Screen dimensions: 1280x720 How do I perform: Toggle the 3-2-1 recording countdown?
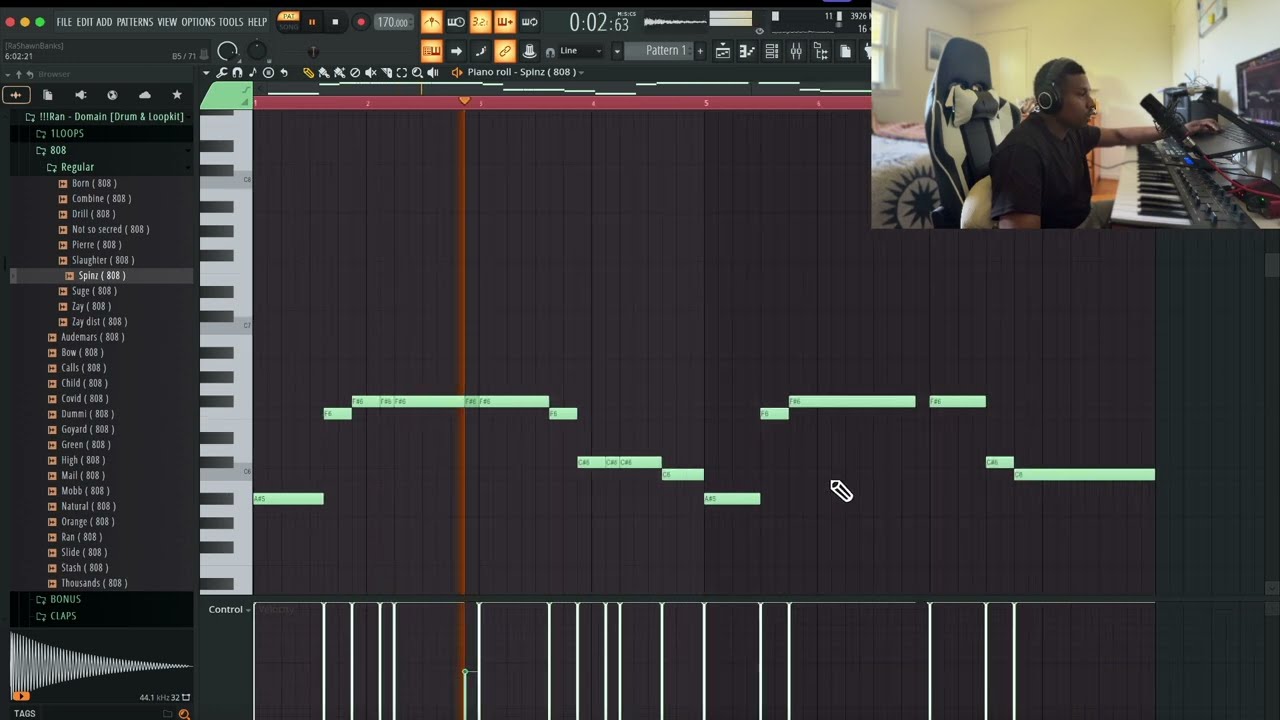tap(480, 22)
